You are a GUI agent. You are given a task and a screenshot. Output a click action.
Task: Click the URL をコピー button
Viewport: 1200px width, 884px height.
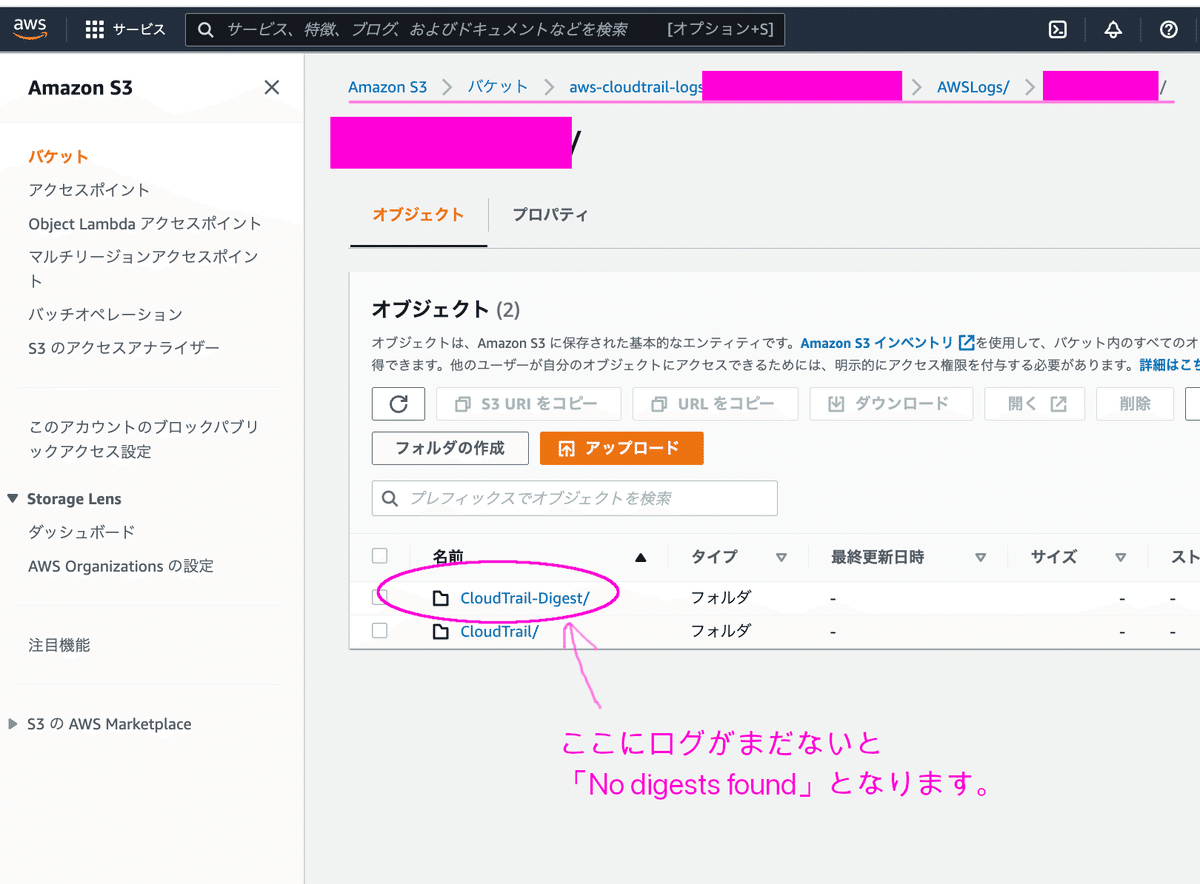click(x=715, y=404)
